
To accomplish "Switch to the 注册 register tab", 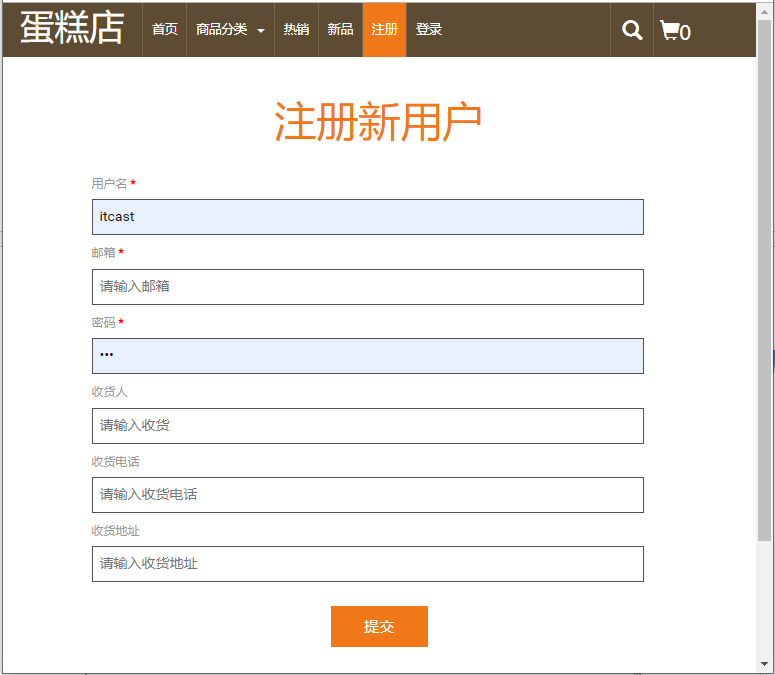I will (x=384, y=30).
